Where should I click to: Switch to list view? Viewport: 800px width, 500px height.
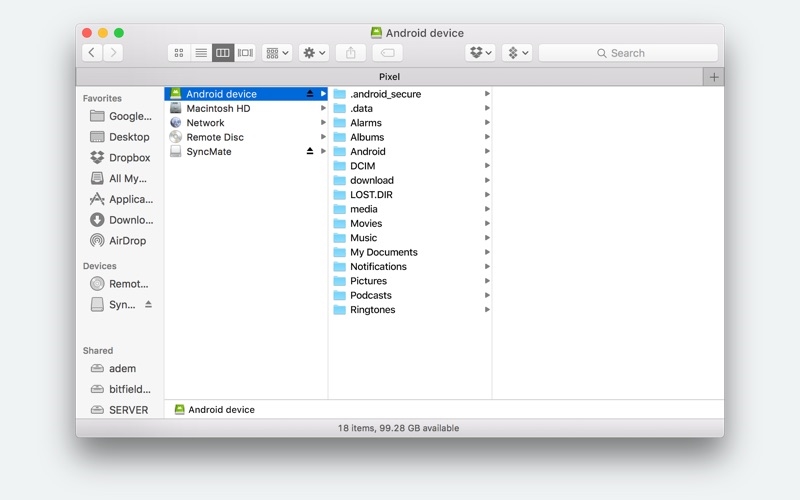point(201,53)
